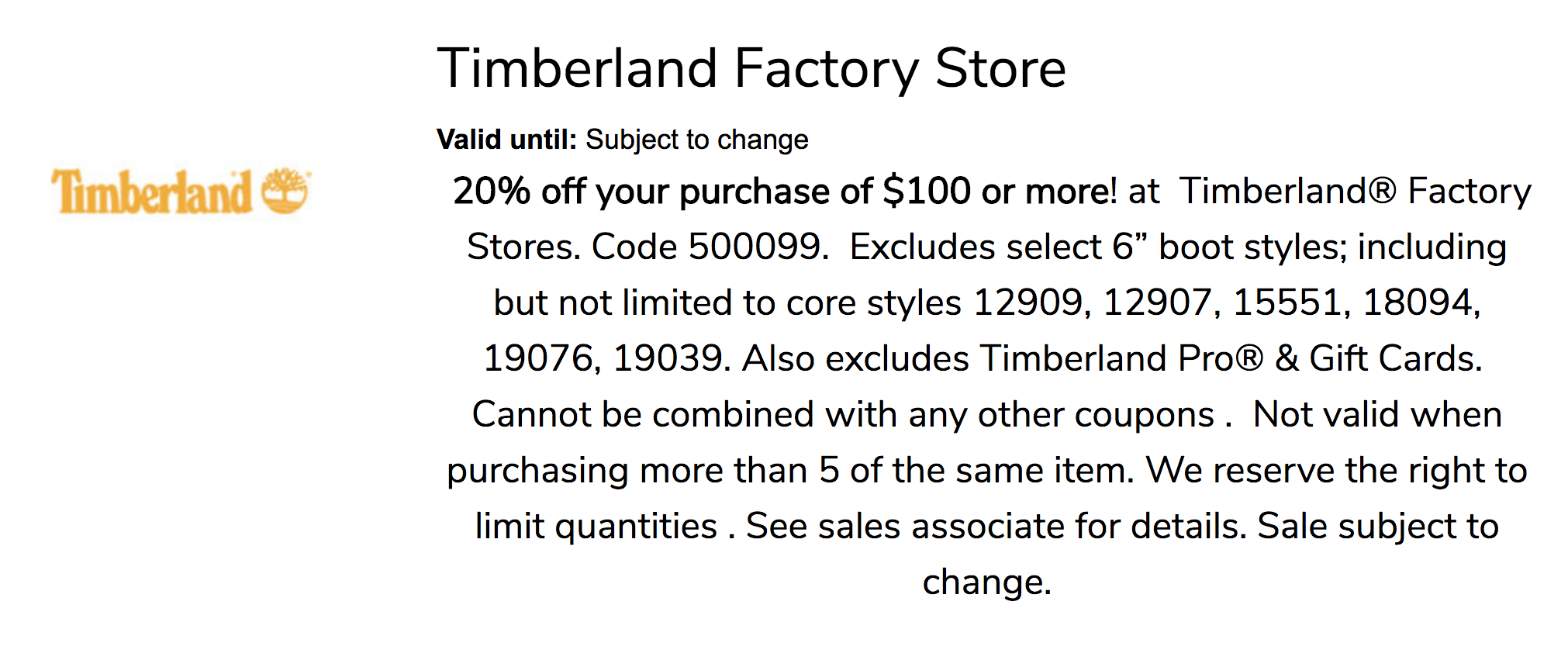Click style number 18094
The height and width of the screenshot is (667, 1568).
(1416, 302)
